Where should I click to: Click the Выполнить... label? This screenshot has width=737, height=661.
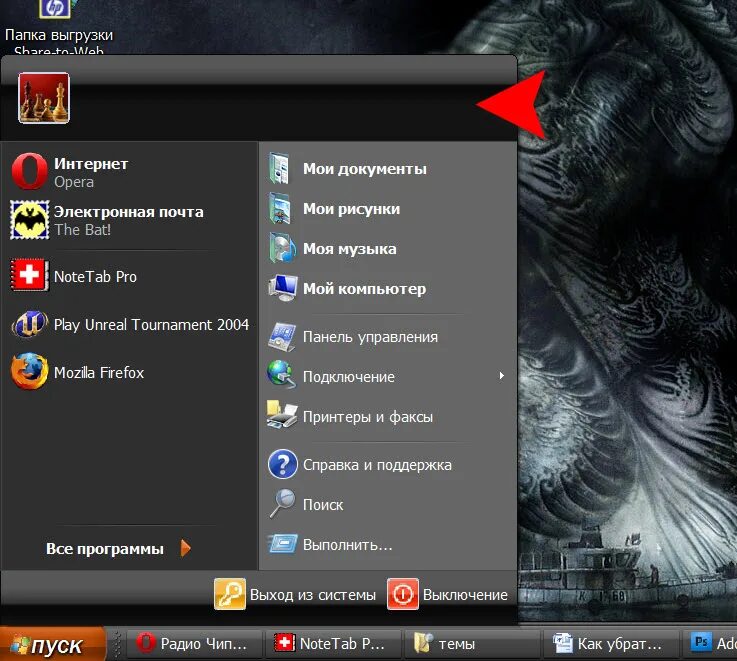pyautogui.click(x=348, y=545)
